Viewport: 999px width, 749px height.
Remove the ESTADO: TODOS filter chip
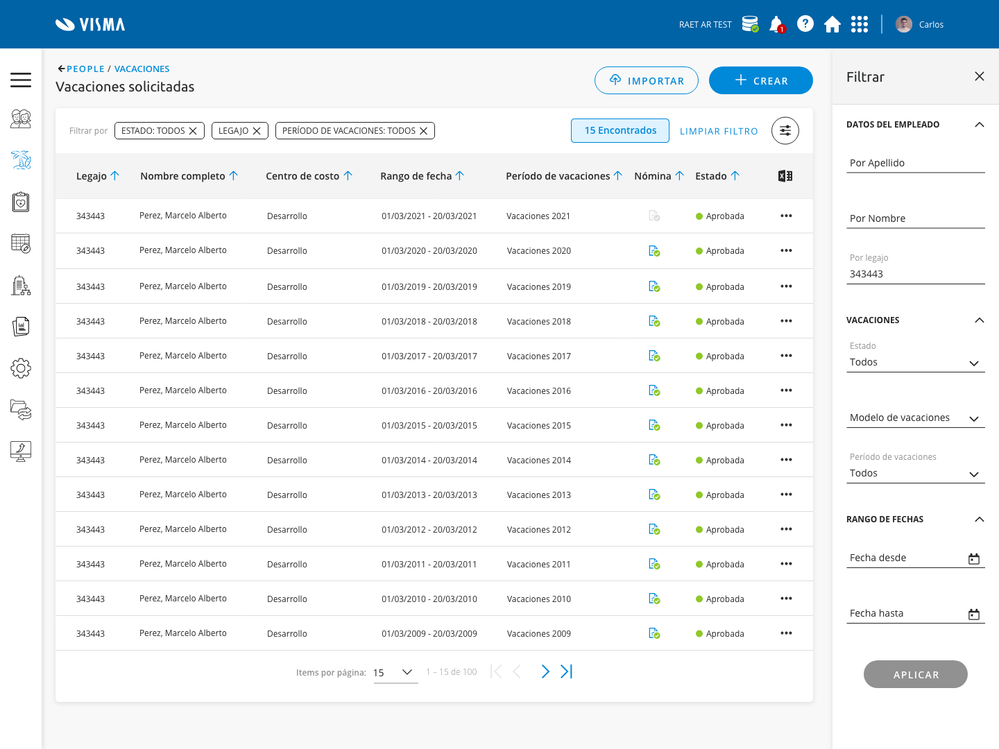[193, 131]
